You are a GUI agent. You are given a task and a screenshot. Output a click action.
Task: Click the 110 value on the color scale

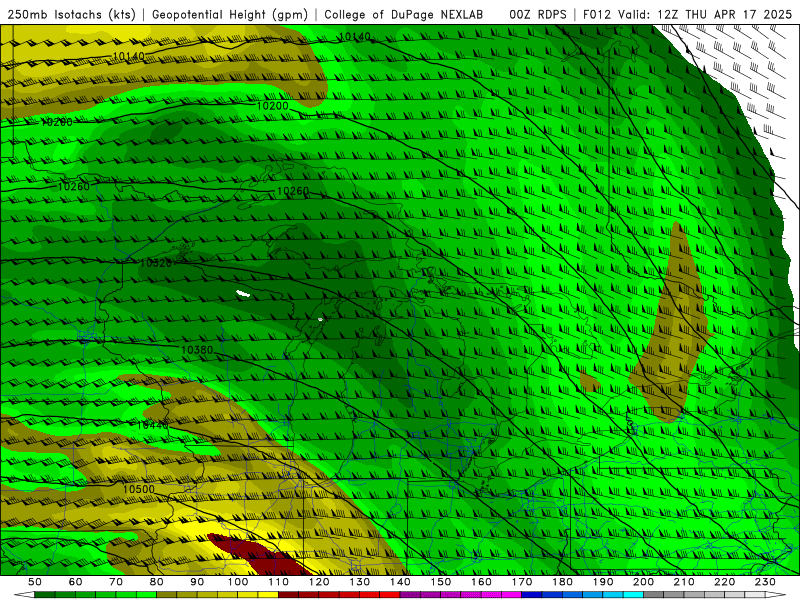click(x=278, y=582)
